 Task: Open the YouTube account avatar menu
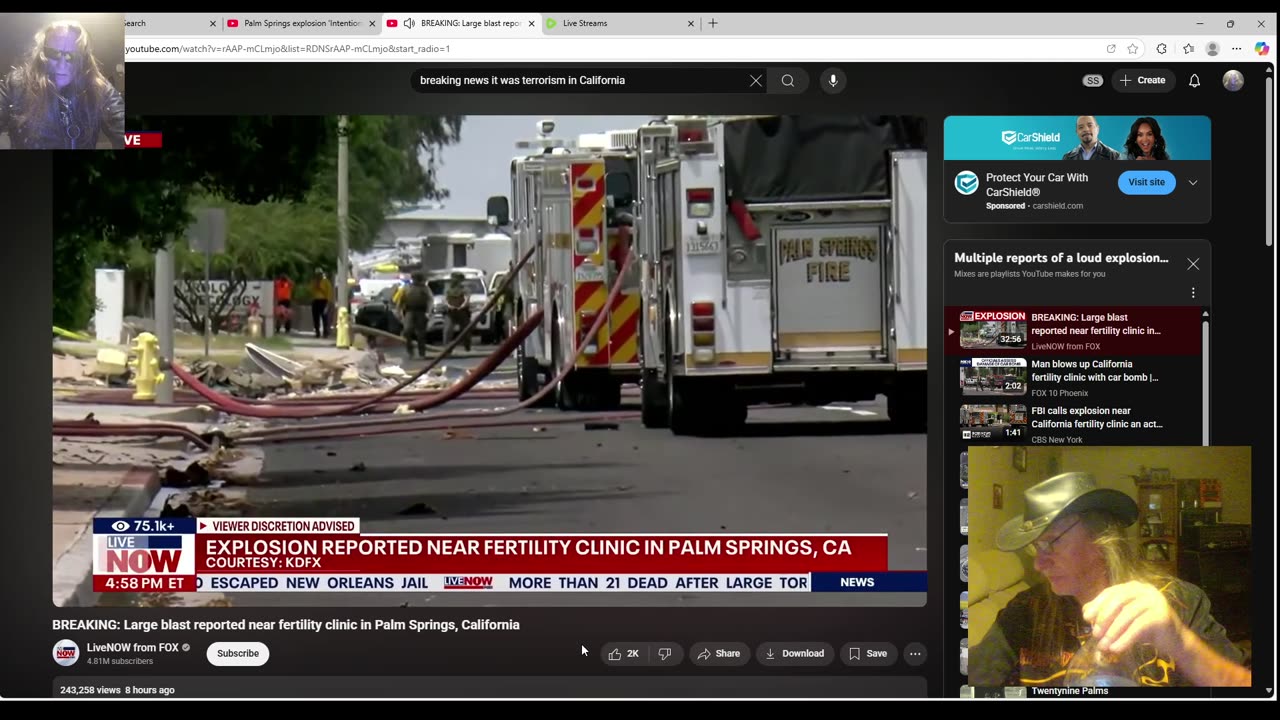(1233, 81)
